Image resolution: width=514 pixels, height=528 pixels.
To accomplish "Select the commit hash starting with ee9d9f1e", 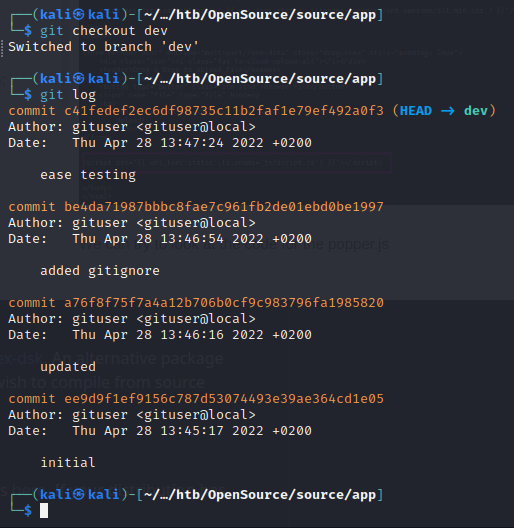I will (x=224, y=399).
